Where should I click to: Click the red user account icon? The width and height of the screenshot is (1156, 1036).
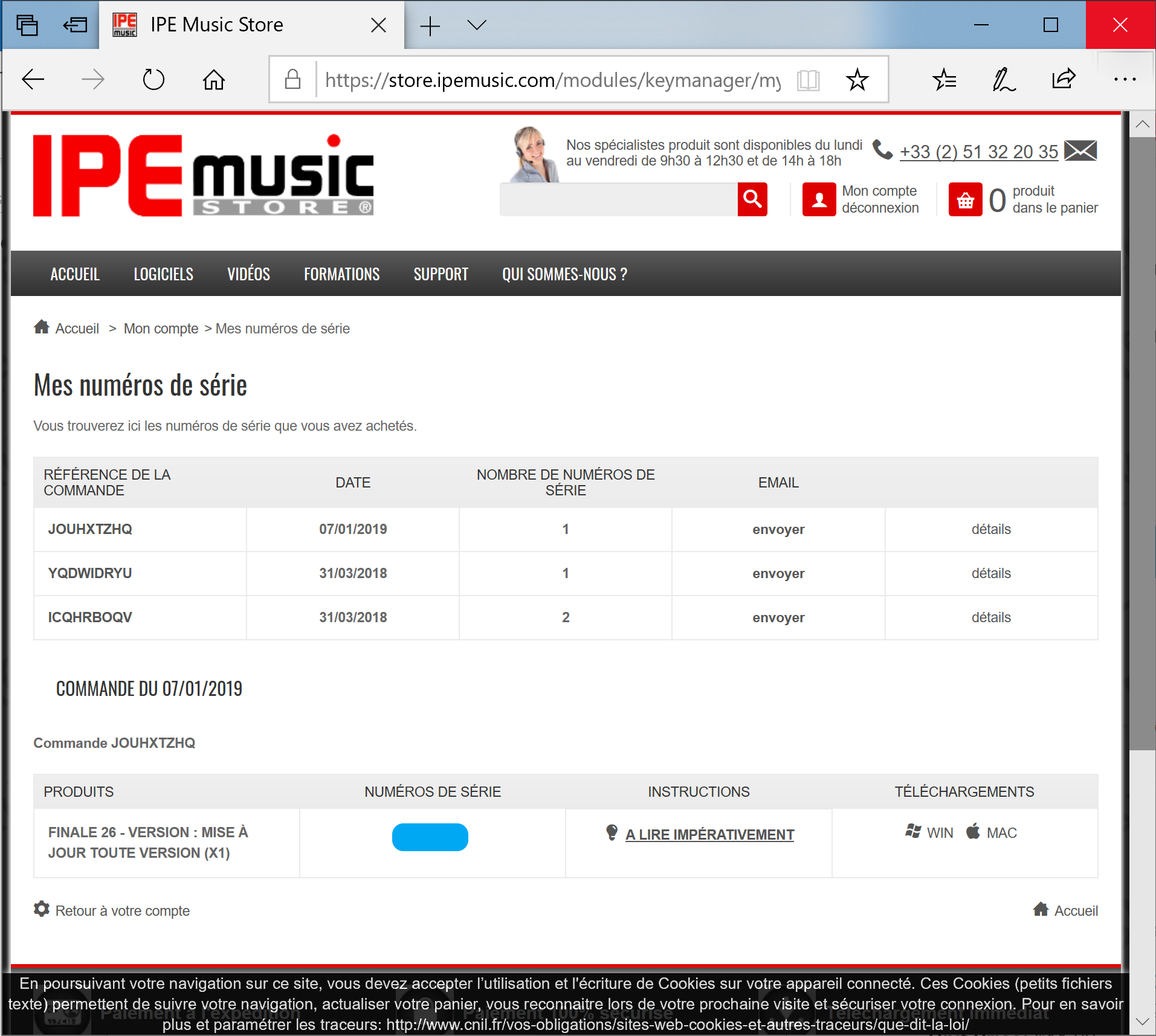pyautogui.click(x=819, y=199)
